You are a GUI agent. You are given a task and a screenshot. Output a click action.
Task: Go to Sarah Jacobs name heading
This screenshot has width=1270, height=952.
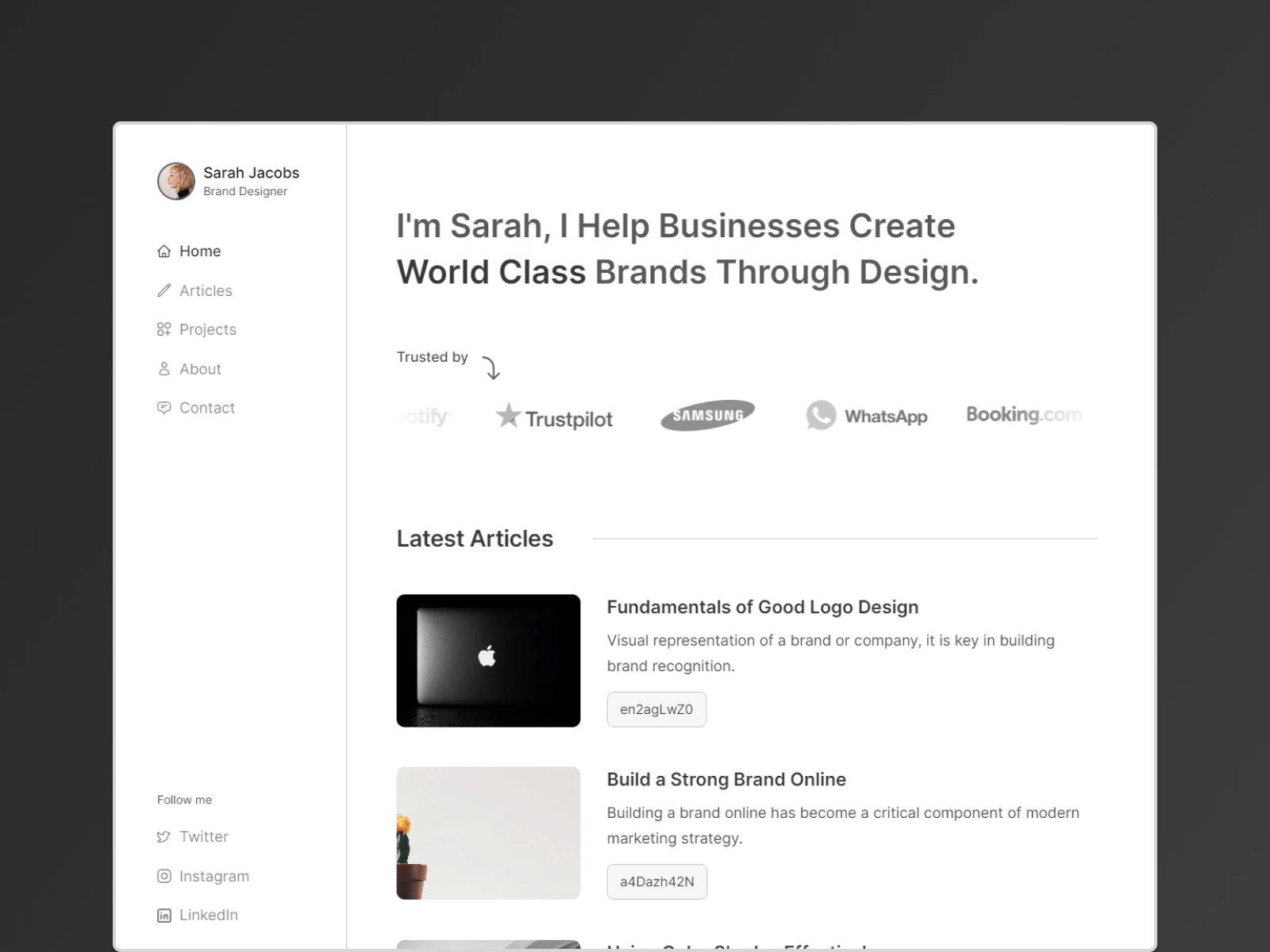point(251,173)
